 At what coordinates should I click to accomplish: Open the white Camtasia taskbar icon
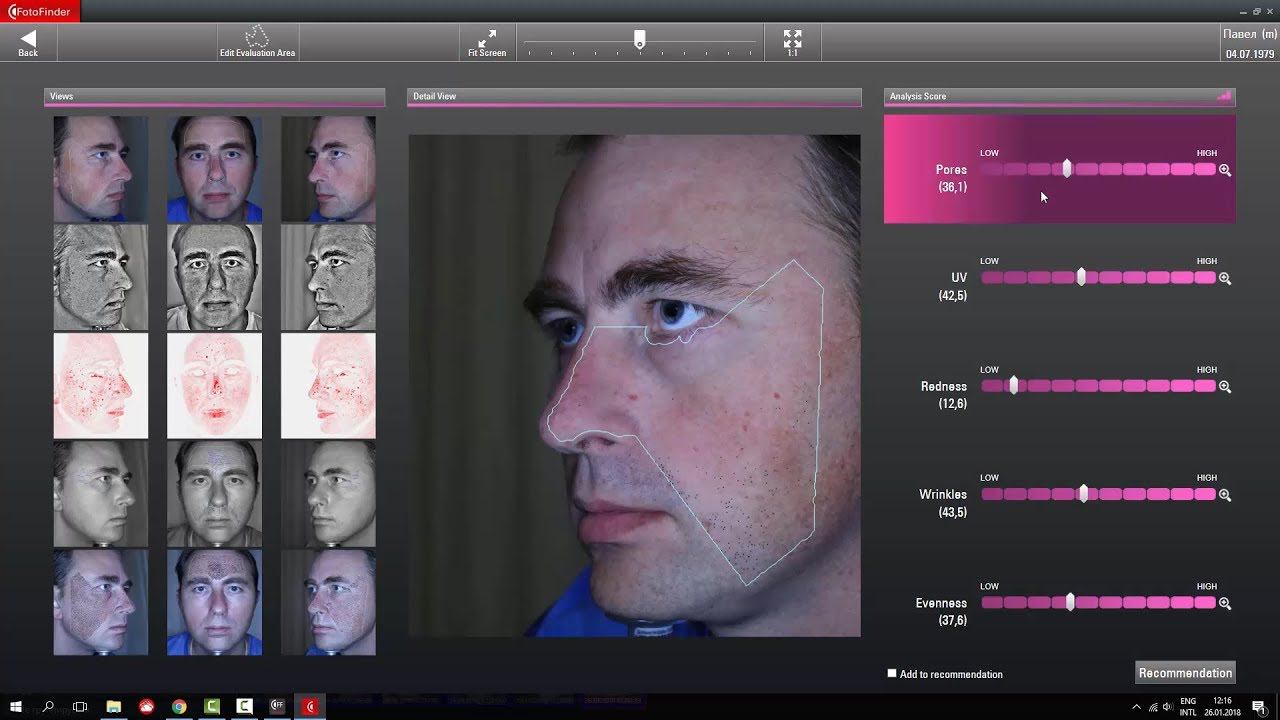tap(245, 707)
